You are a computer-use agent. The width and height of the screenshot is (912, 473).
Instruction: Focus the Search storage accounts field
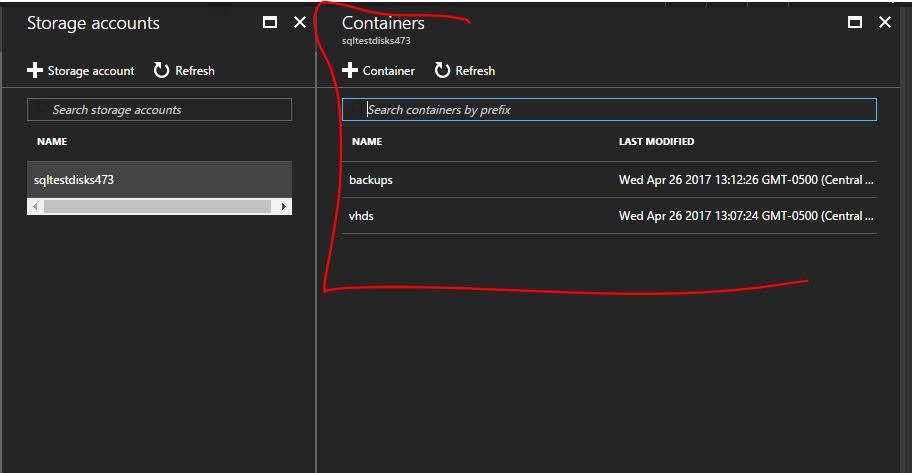point(160,110)
